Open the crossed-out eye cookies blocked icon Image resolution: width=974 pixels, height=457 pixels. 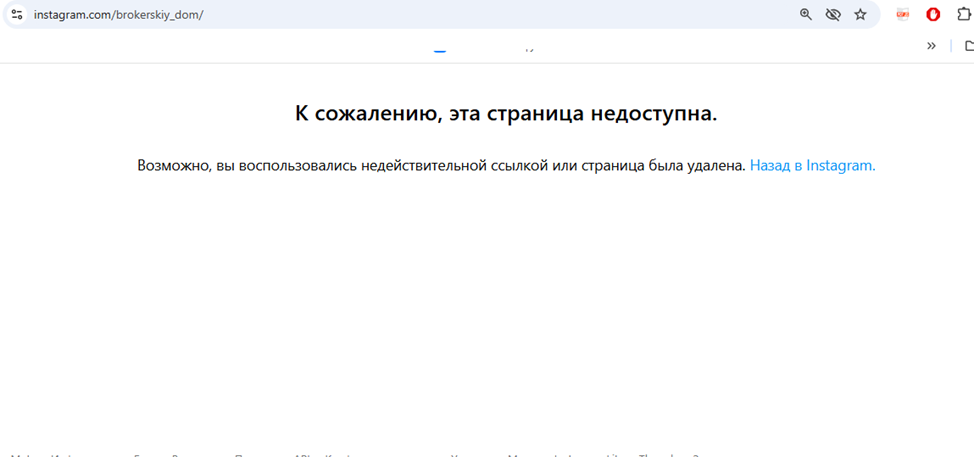[x=833, y=14]
